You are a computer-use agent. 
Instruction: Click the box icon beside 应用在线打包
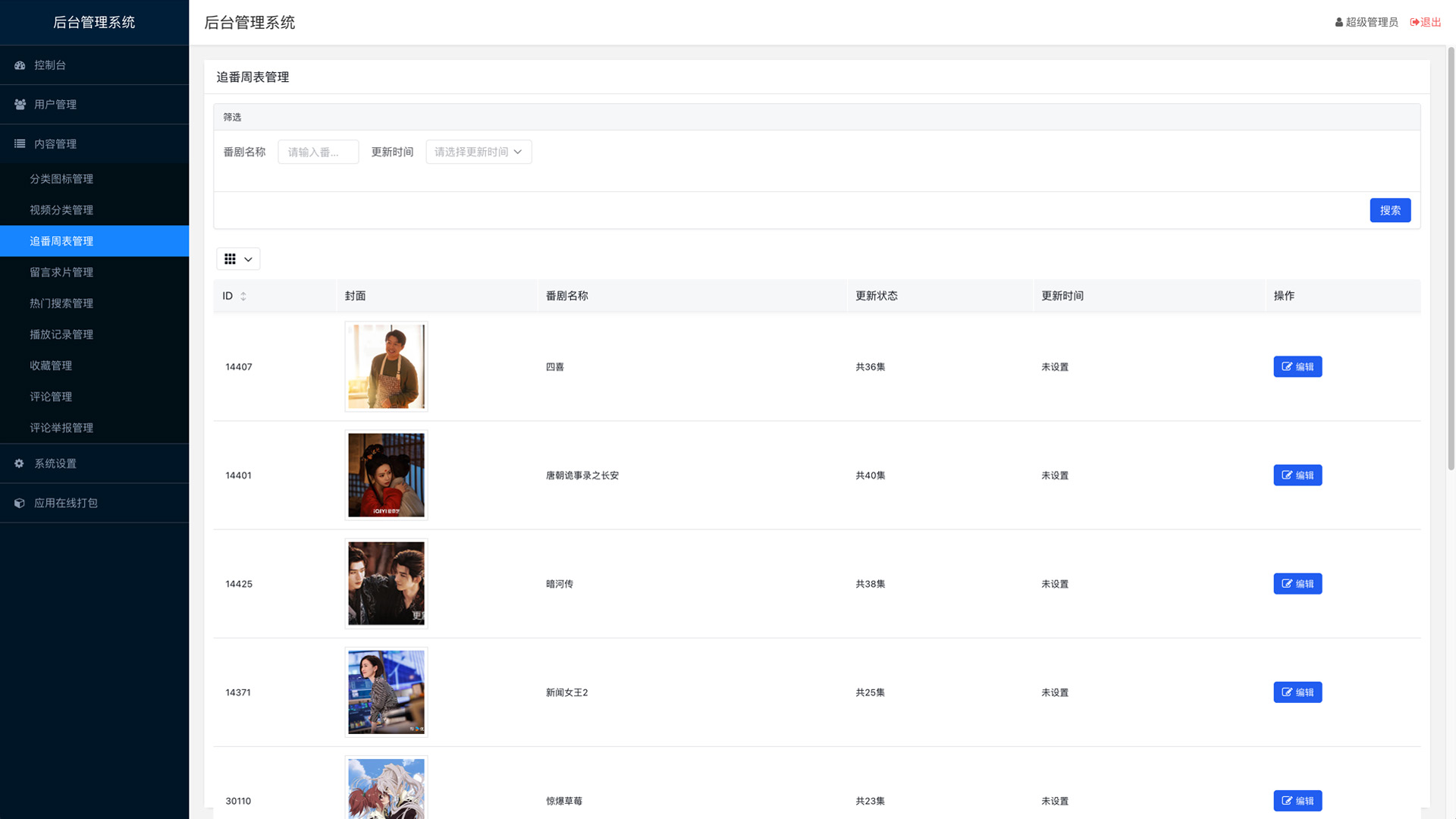point(20,503)
